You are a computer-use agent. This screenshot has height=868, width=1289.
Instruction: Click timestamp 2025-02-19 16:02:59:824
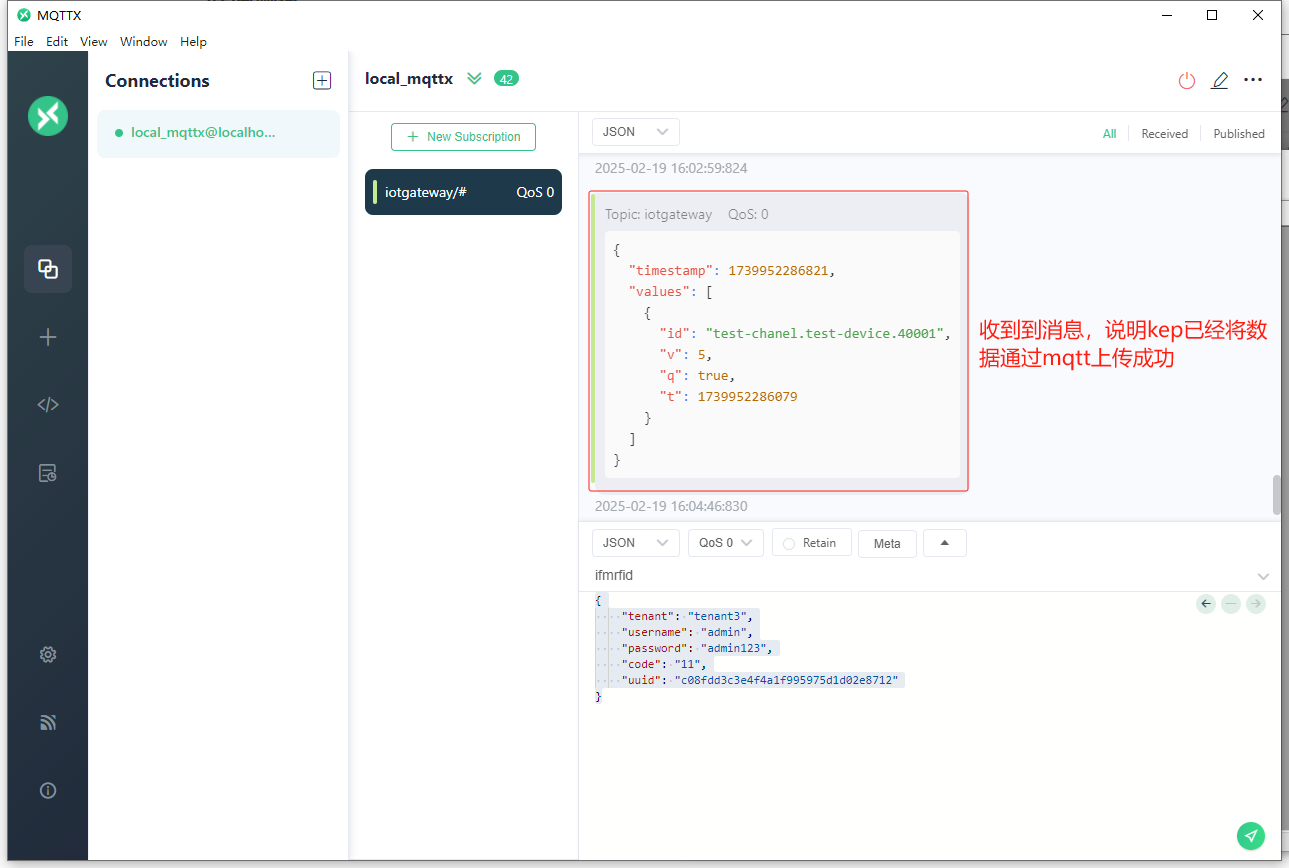tap(671, 168)
